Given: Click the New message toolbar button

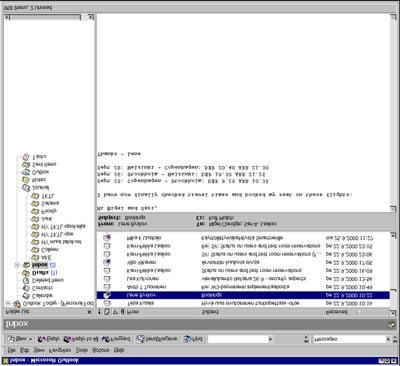Looking at the screenshot, I should [17, 339].
